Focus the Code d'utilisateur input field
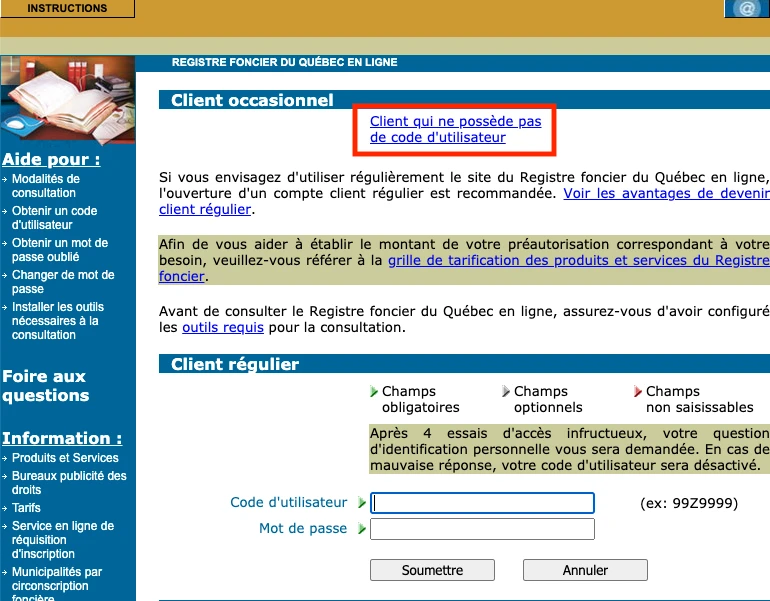Viewport: 770px width, 601px height. click(x=482, y=503)
